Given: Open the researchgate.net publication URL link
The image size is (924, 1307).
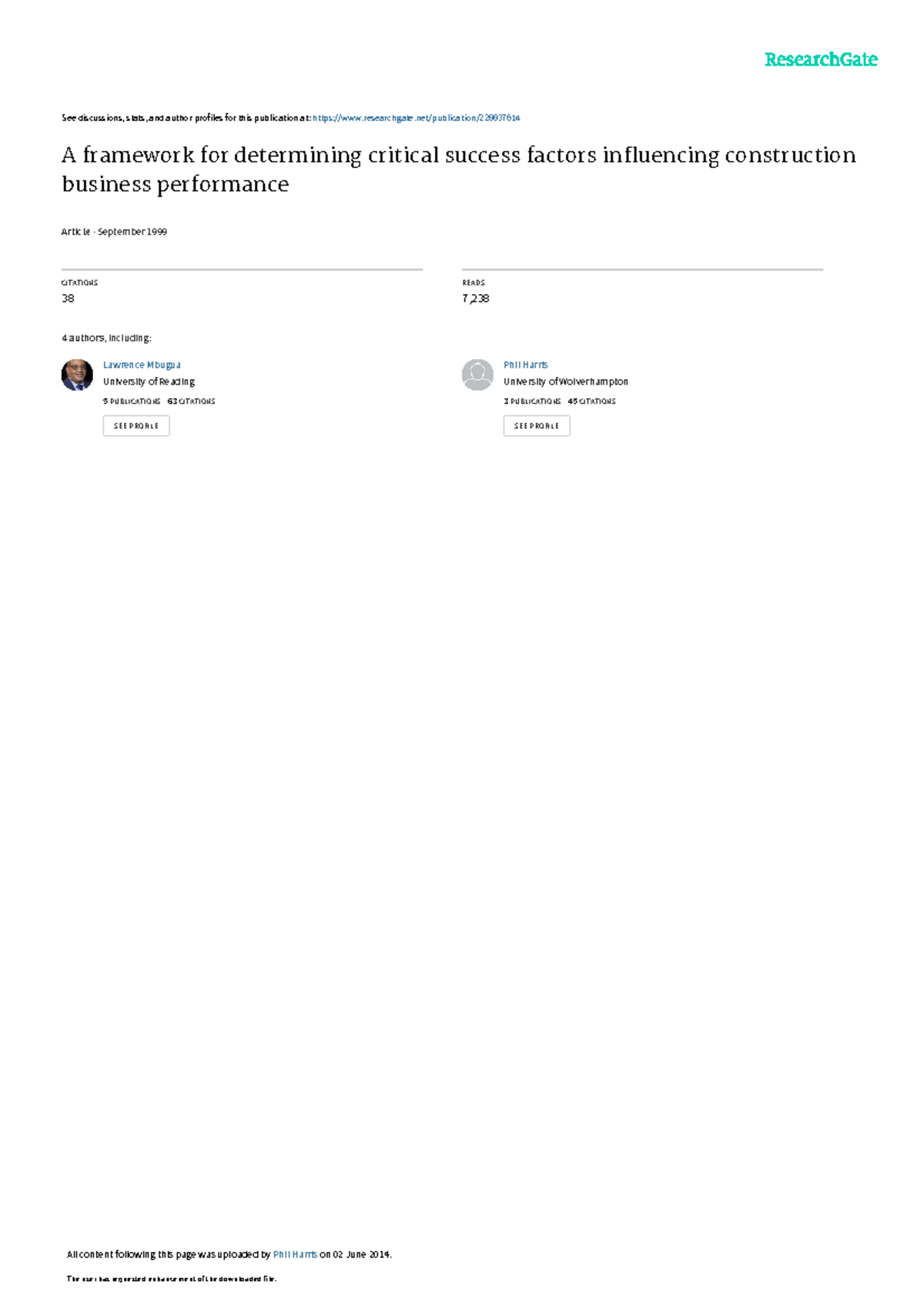Looking at the screenshot, I should click(417, 118).
